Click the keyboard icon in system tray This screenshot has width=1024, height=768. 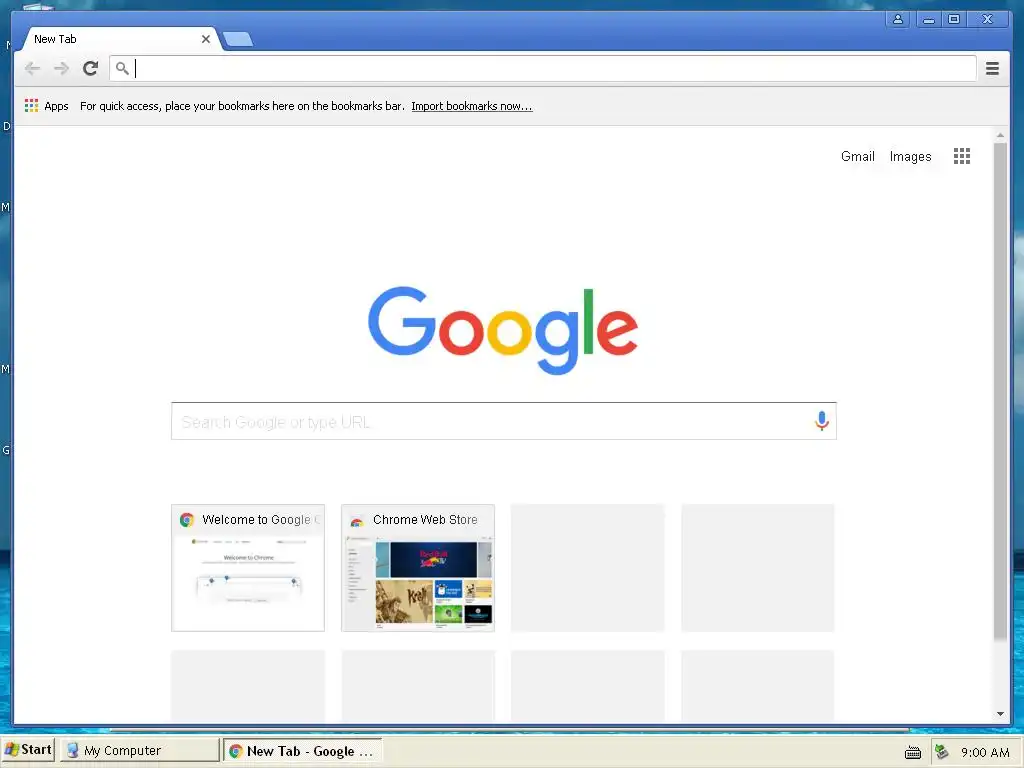point(912,752)
